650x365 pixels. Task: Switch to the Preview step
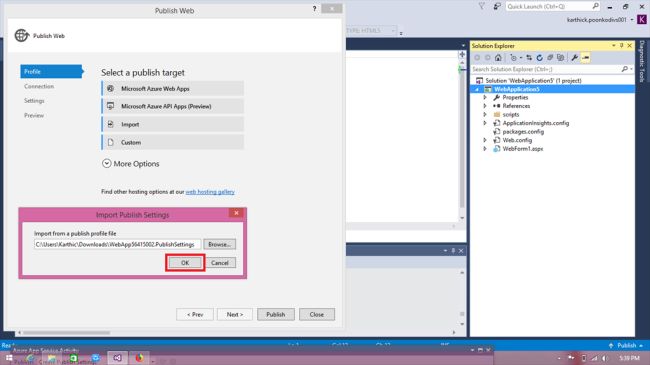pyautogui.click(x=34, y=115)
